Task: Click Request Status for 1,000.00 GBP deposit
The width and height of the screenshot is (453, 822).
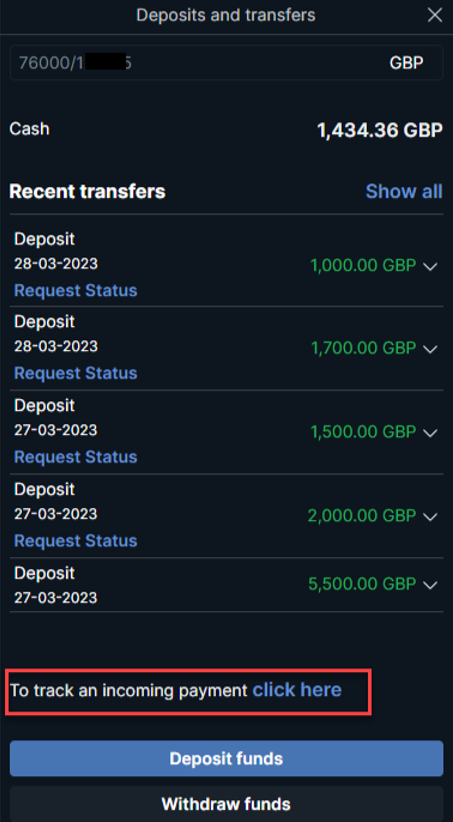Action: click(76, 290)
